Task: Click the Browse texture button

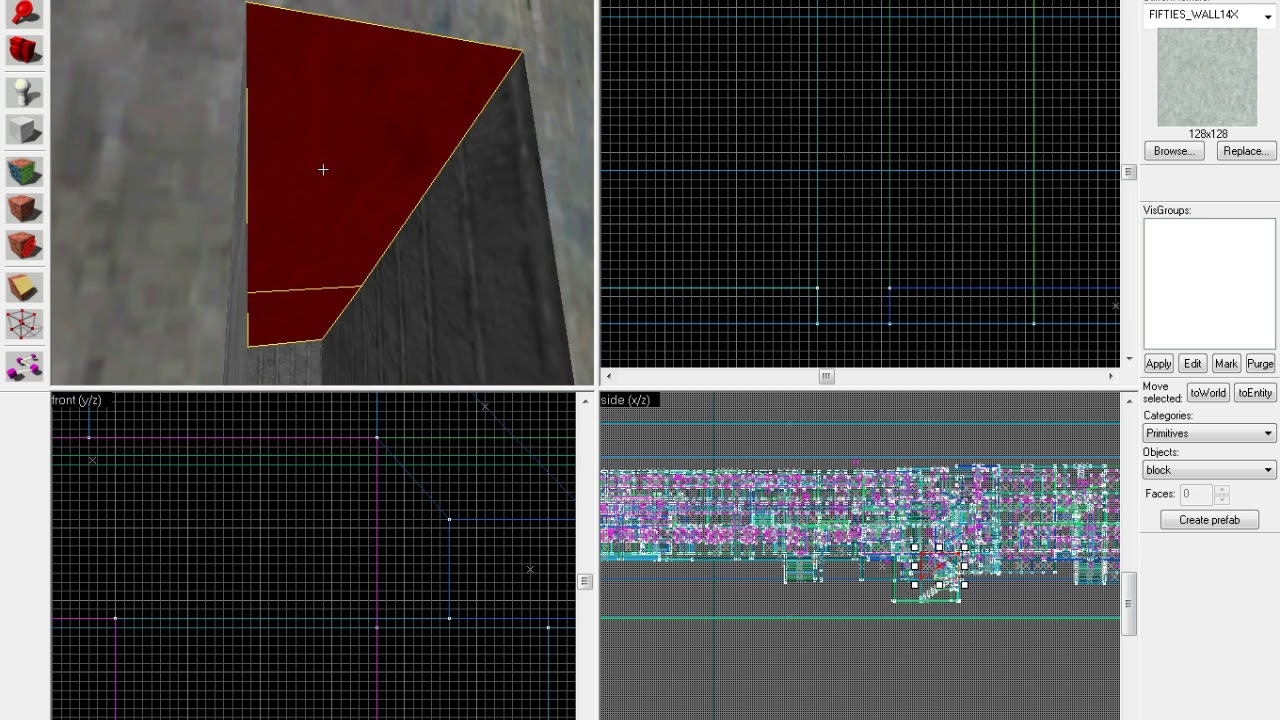Action: [1174, 151]
